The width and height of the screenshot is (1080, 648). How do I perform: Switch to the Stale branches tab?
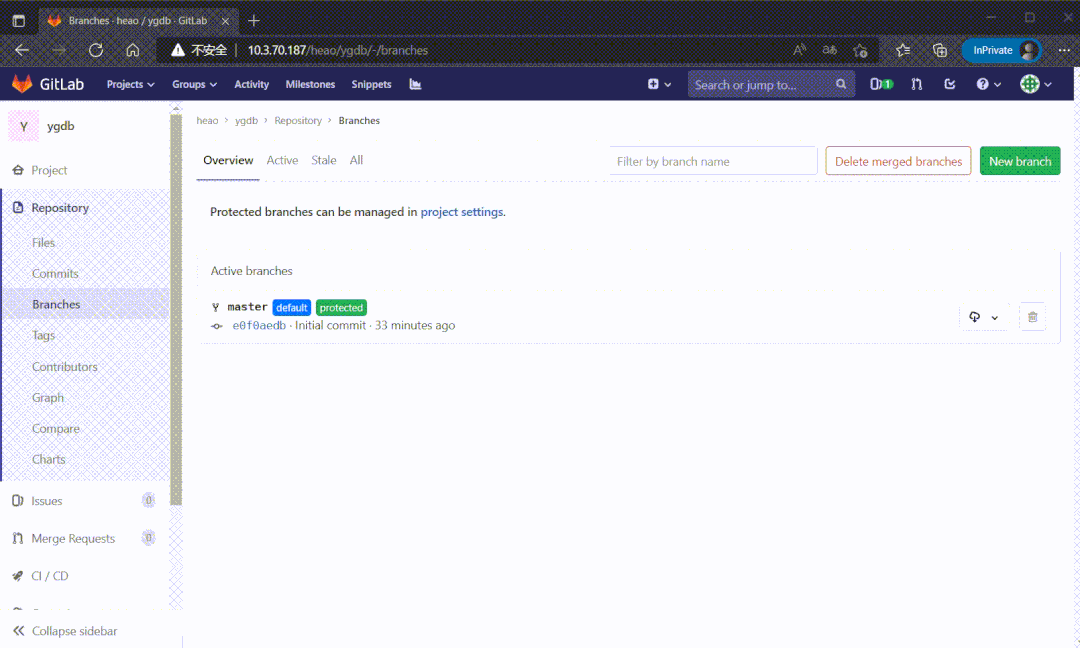coord(324,160)
